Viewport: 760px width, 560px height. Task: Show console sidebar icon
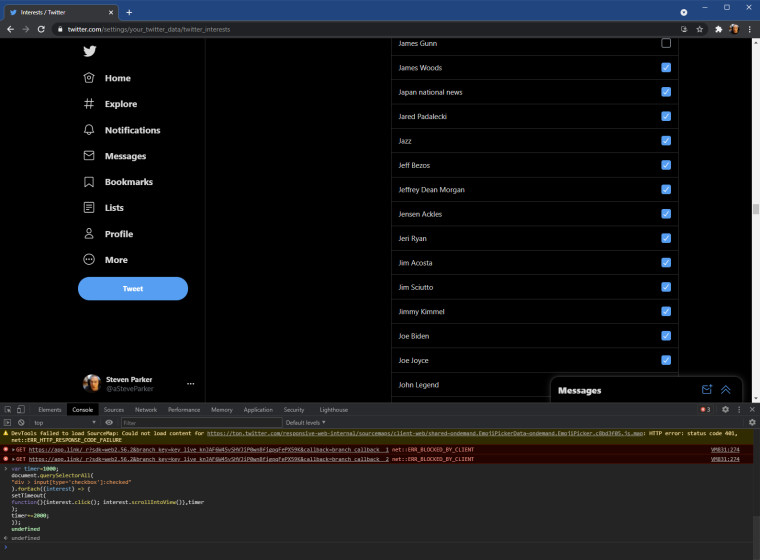[x=7, y=422]
